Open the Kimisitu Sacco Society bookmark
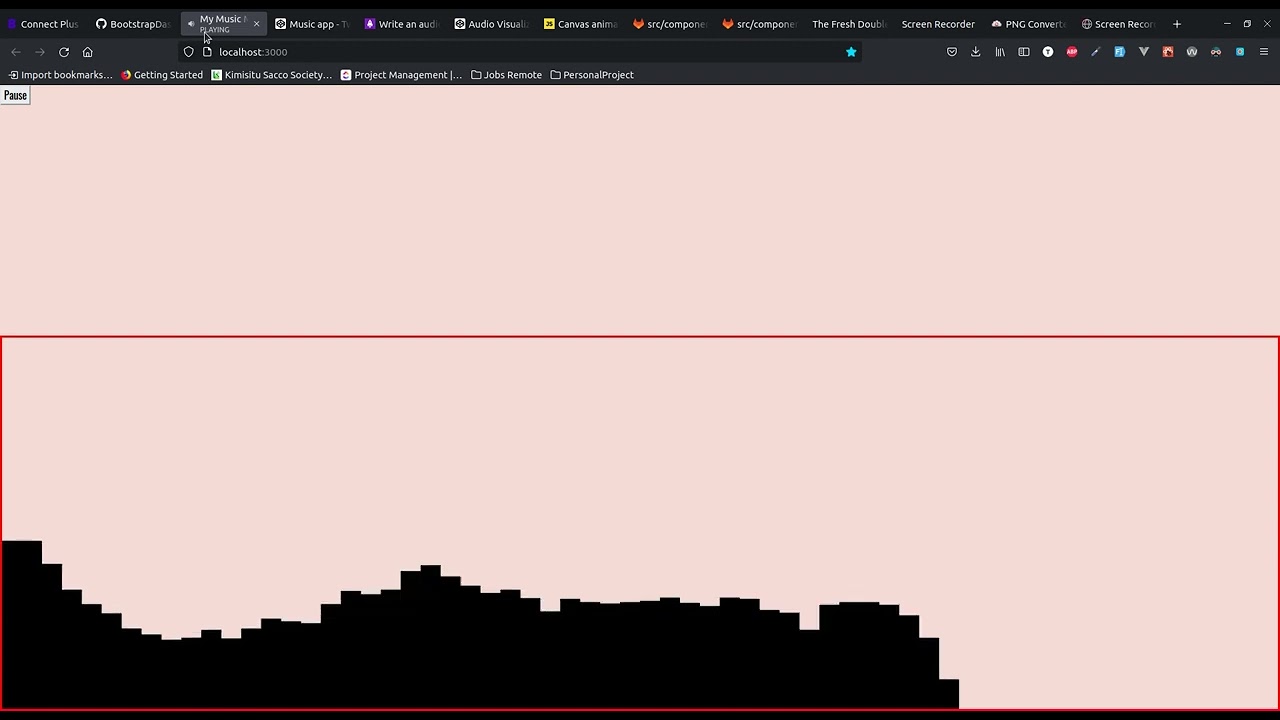This screenshot has width=1280, height=720. tap(271, 75)
